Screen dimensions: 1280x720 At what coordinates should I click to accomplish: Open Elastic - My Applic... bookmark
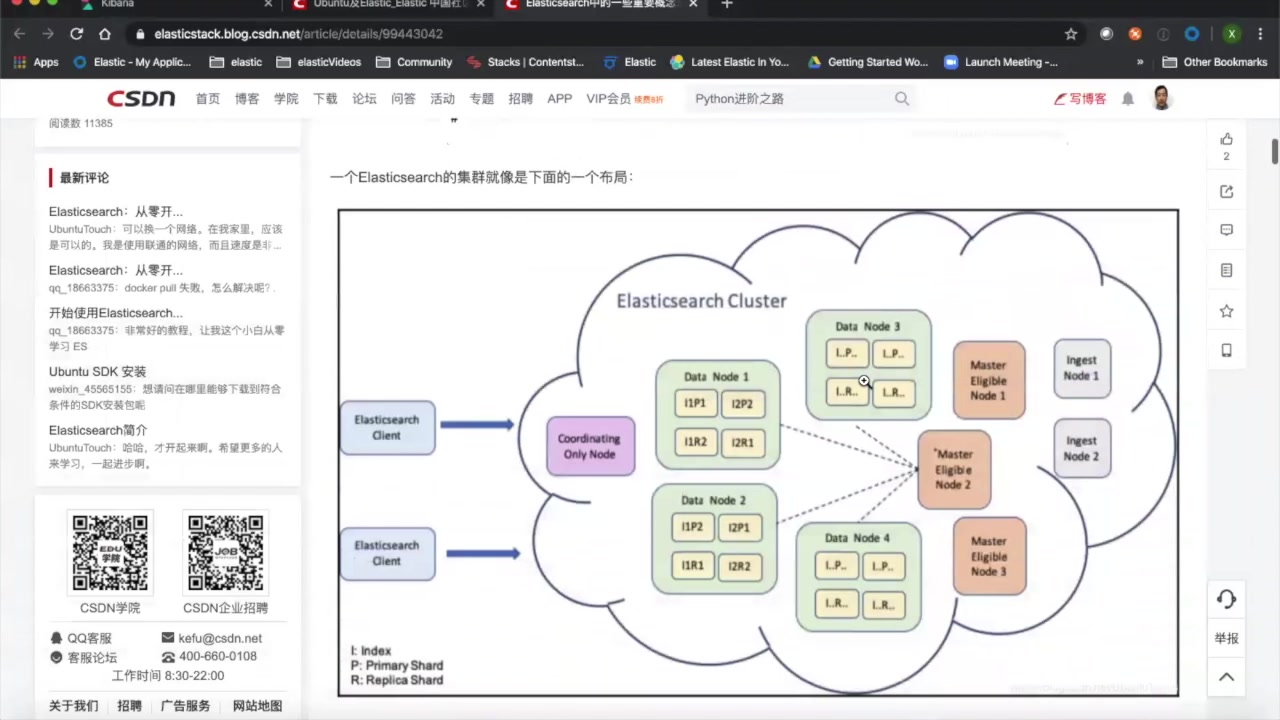coord(132,62)
